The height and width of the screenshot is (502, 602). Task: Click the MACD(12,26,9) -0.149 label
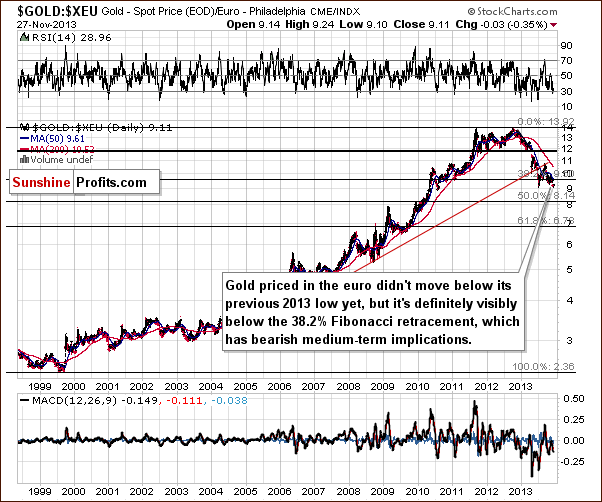(x=89, y=401)
